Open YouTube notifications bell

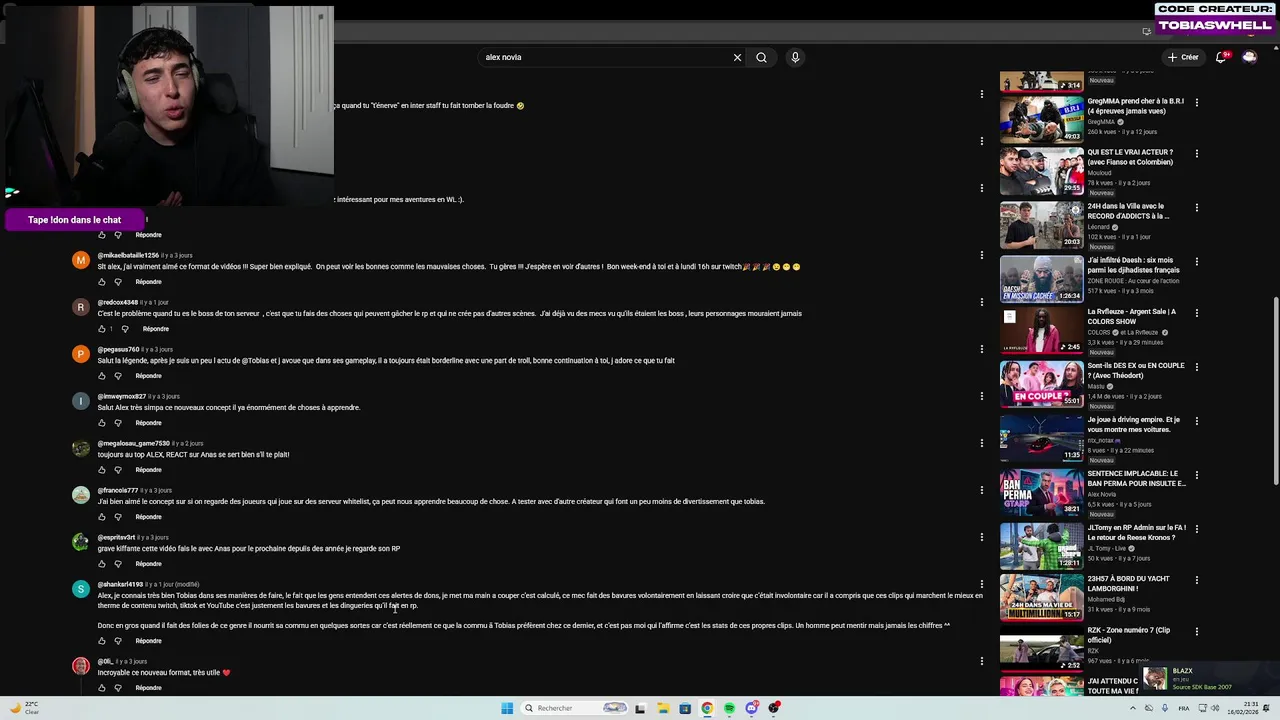(x=1221, y=57)
